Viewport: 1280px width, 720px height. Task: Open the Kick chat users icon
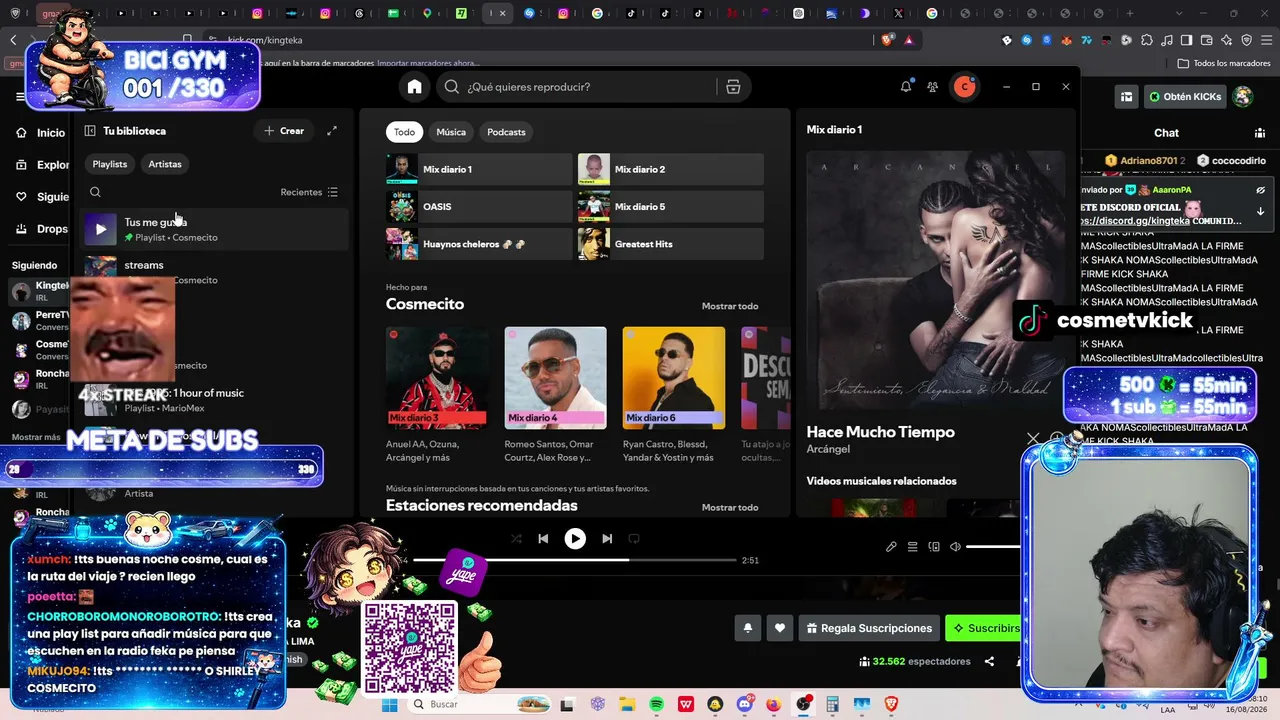(1260, 133)
